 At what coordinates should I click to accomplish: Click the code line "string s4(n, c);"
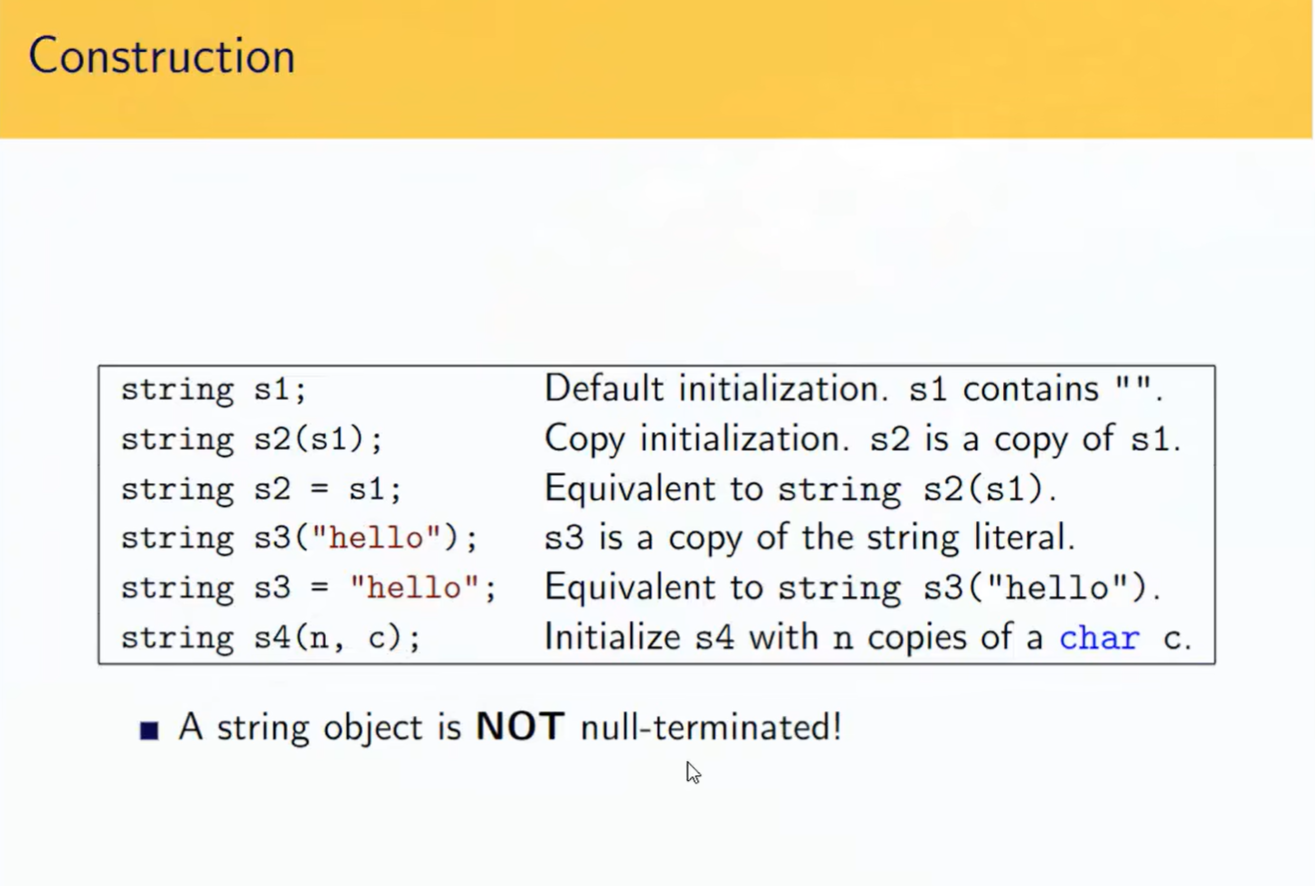coord(270,638)
